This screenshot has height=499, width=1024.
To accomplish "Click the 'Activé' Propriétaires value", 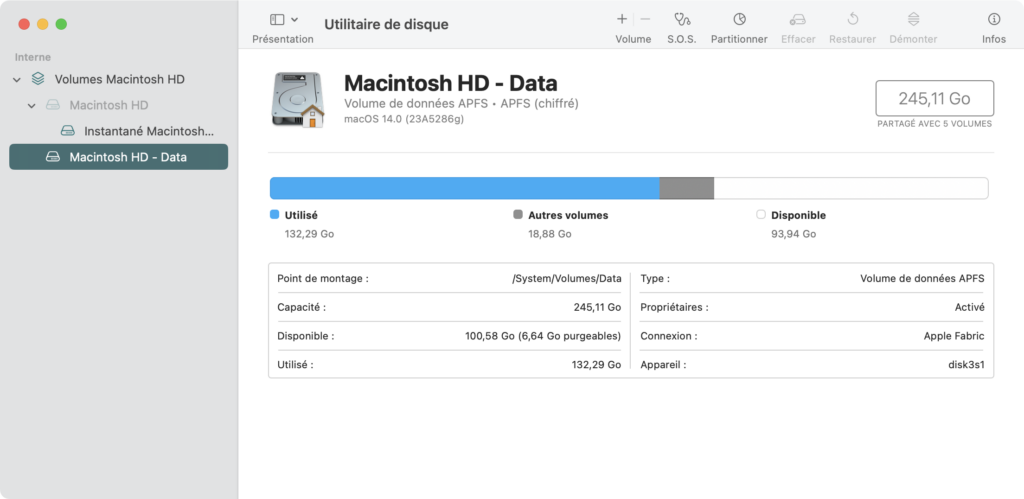I will (x=970, y=307).
